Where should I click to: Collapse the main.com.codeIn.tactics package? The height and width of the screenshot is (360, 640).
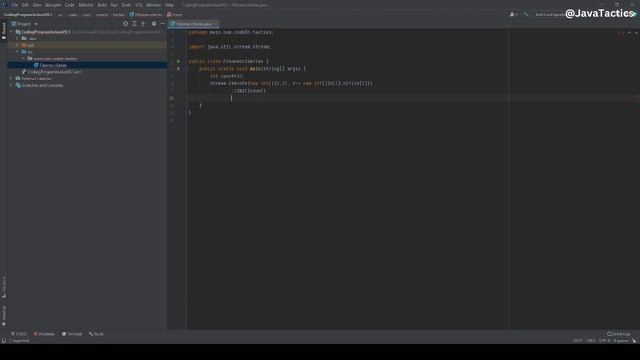pos(24,58)
